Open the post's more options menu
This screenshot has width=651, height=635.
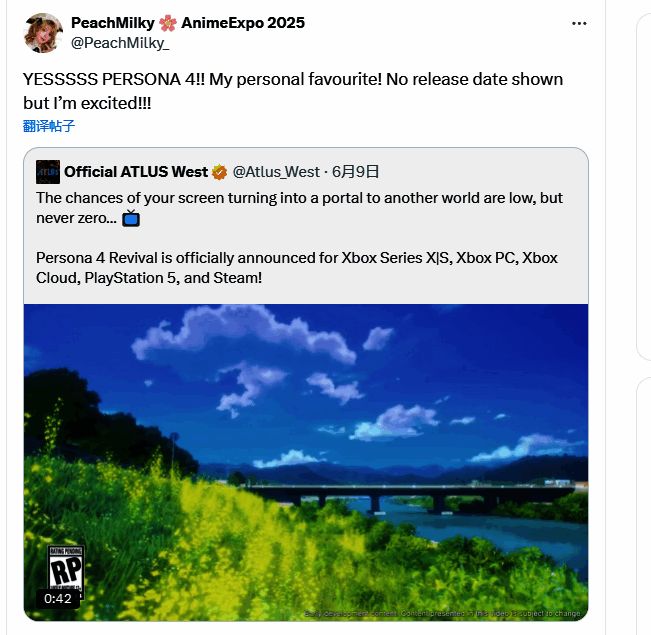[x=579, y=22]
